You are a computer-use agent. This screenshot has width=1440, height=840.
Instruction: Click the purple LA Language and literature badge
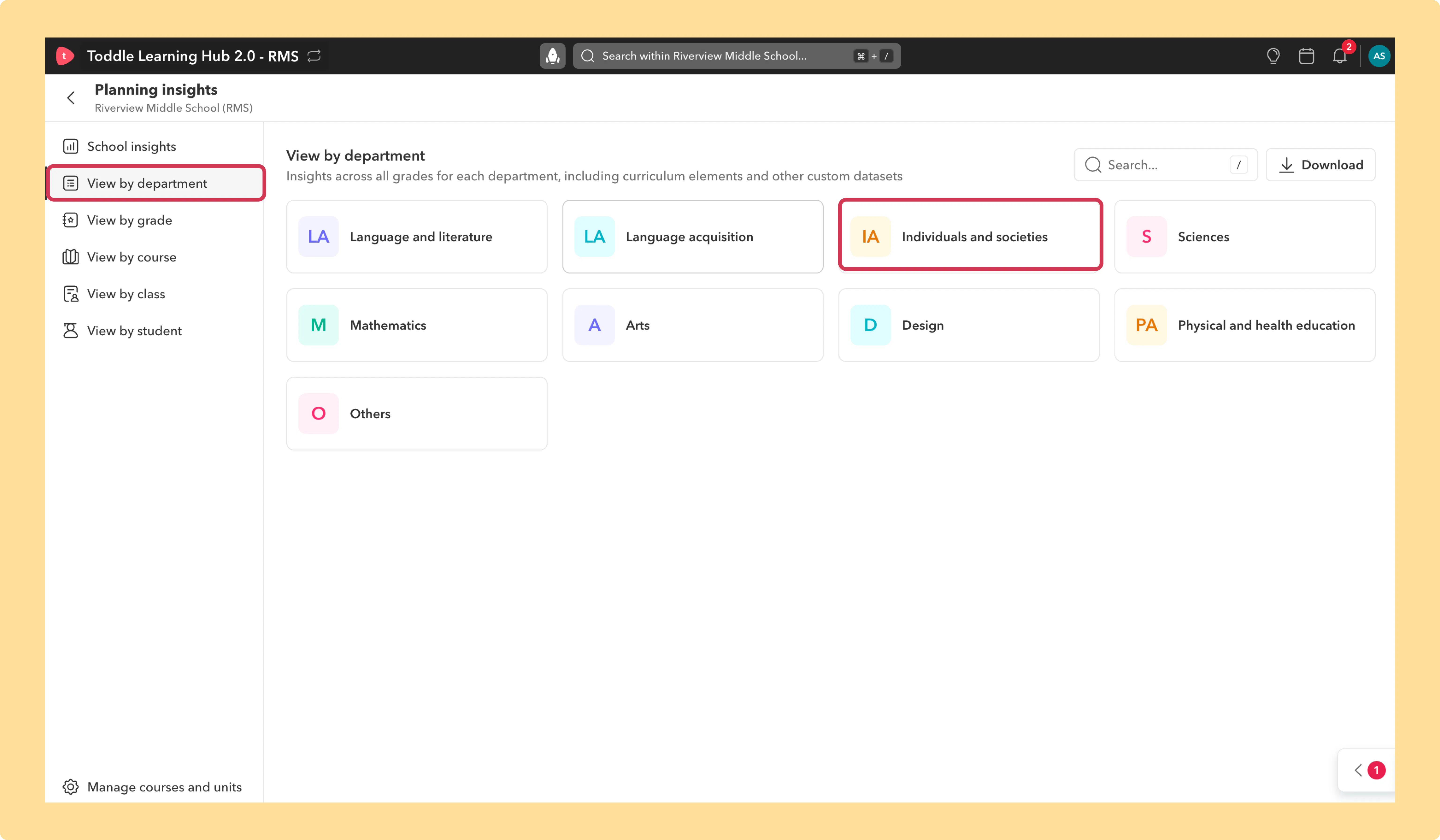[x=318, y=236]
